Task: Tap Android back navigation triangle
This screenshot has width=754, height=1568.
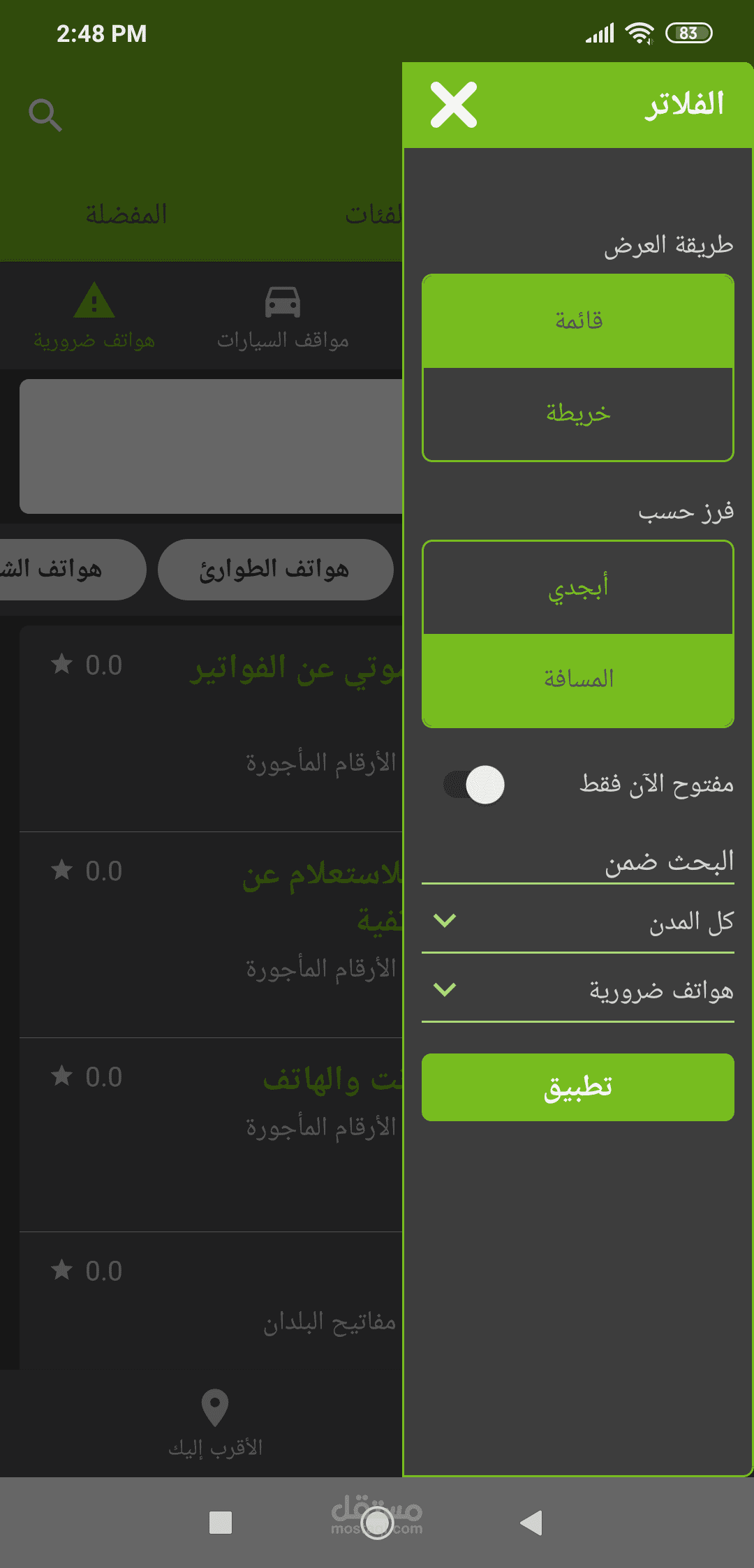Action: tap(531, 1522)
